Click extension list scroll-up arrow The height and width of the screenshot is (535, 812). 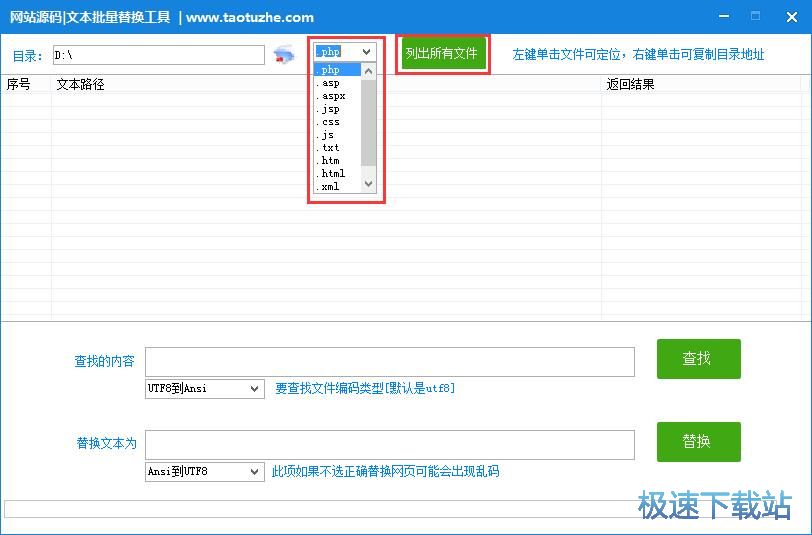pos(368,71)
